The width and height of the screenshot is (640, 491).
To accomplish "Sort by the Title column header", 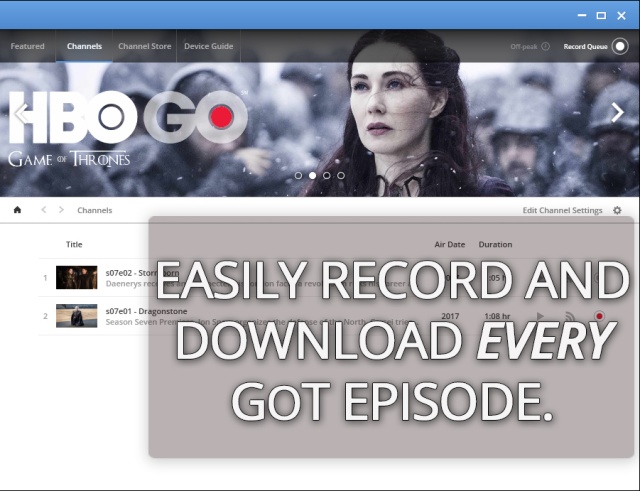I will (74, 244).
